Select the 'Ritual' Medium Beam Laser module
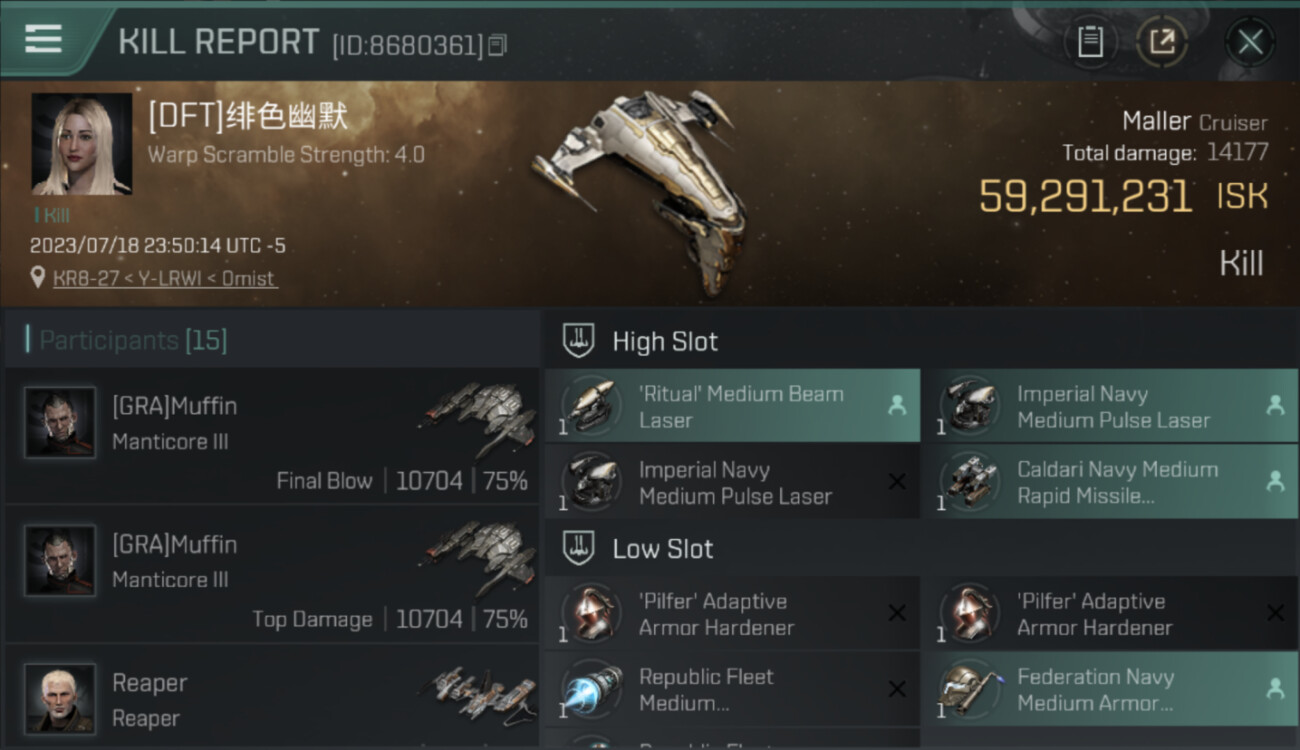The width and height of the screenshot is (1300, 750). click(x=732, y=406)
